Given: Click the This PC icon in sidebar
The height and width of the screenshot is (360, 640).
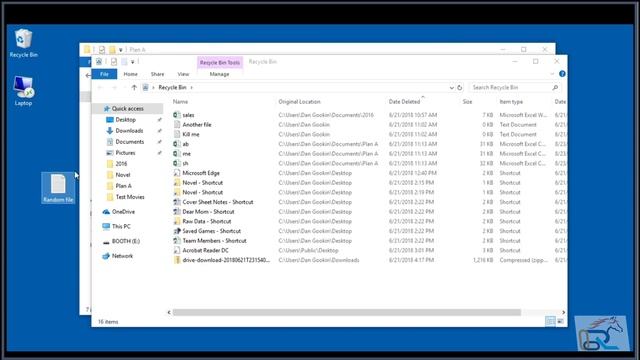Looking at the screenshot, I should point(106,226).
